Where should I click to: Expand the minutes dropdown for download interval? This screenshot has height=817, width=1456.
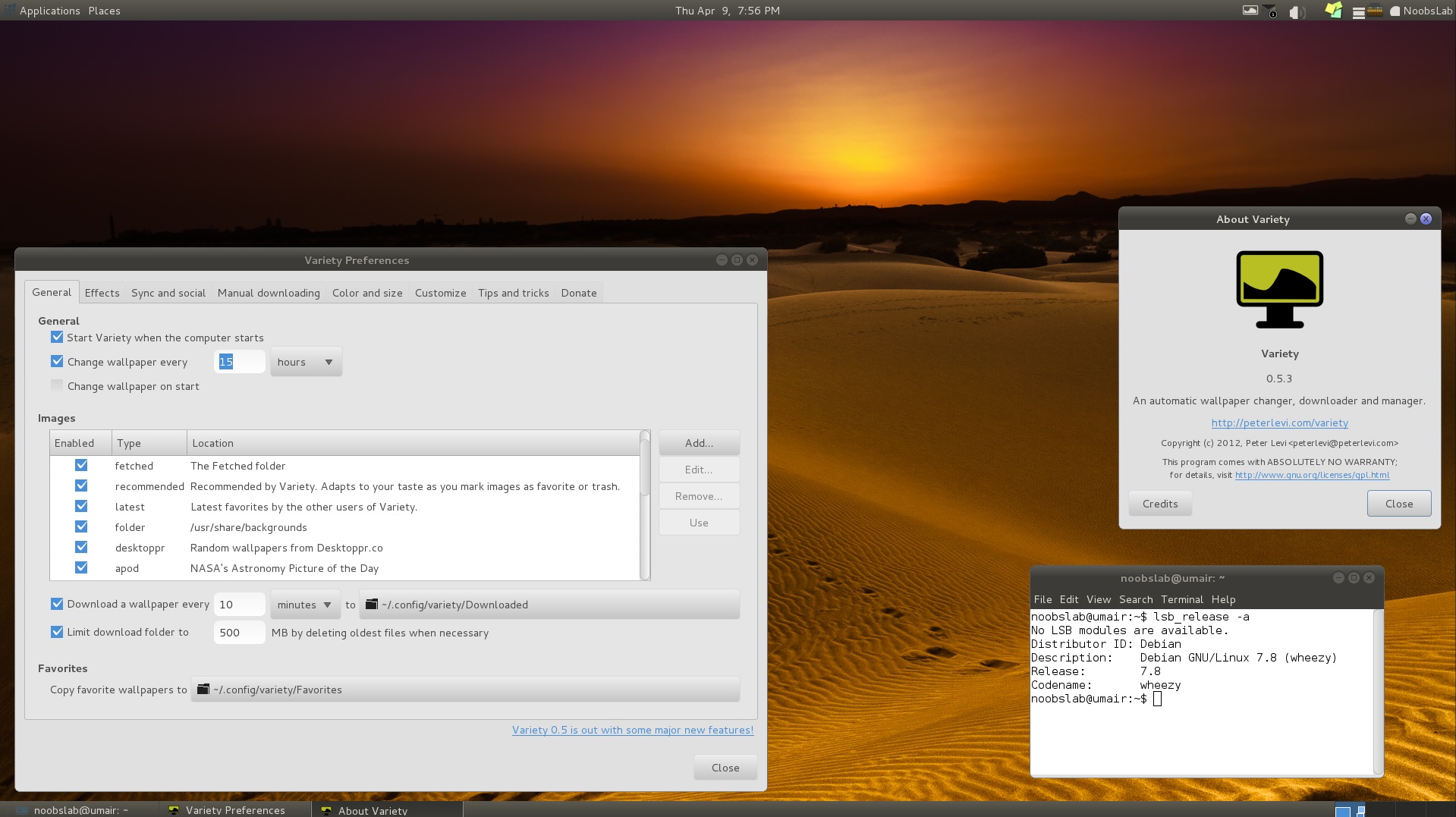tap(305, 605)
